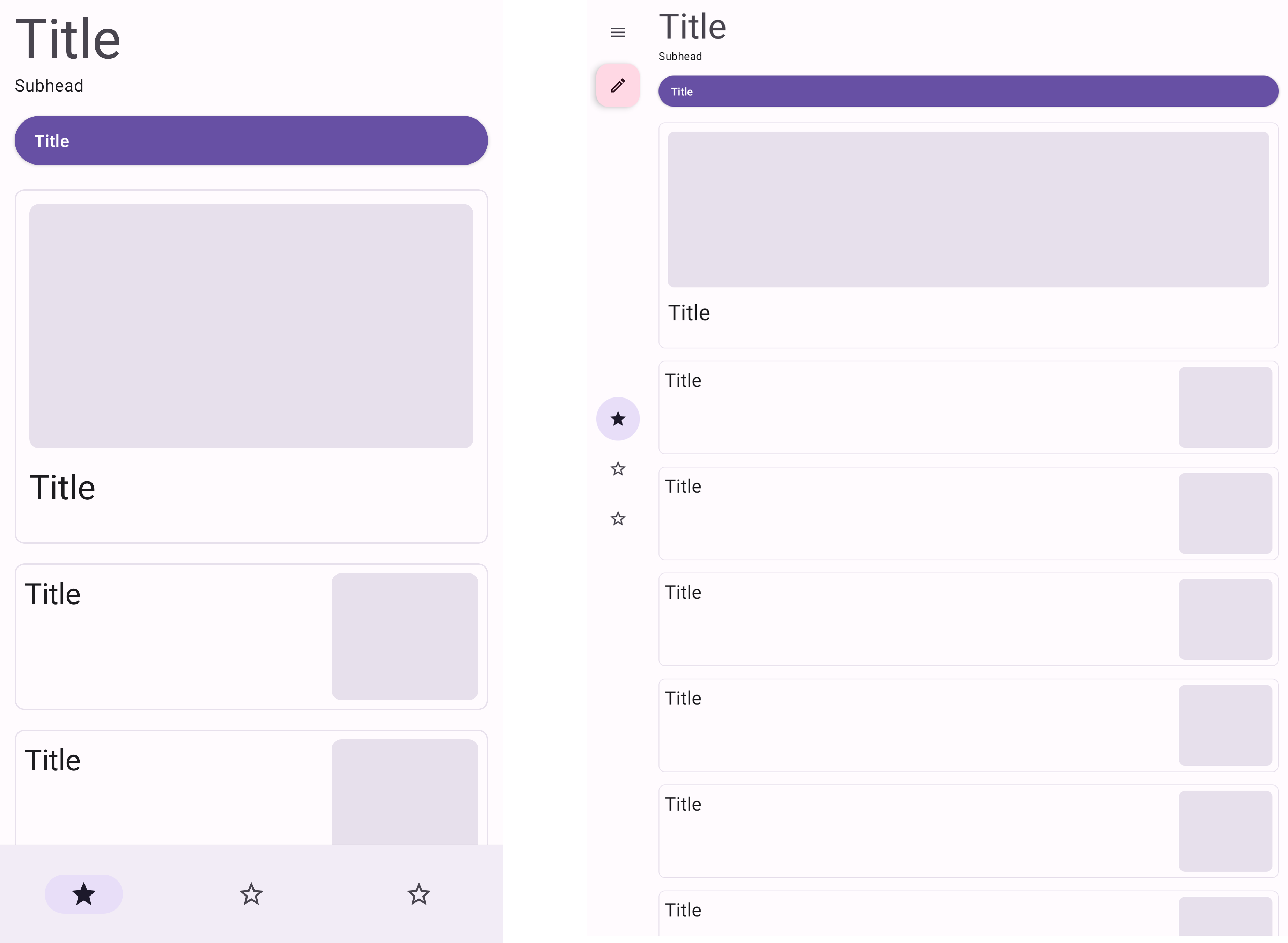Open the hamburger menu in the navigation rail
This screenshot has height=943, width=1288.
click(x=617, y=32)
